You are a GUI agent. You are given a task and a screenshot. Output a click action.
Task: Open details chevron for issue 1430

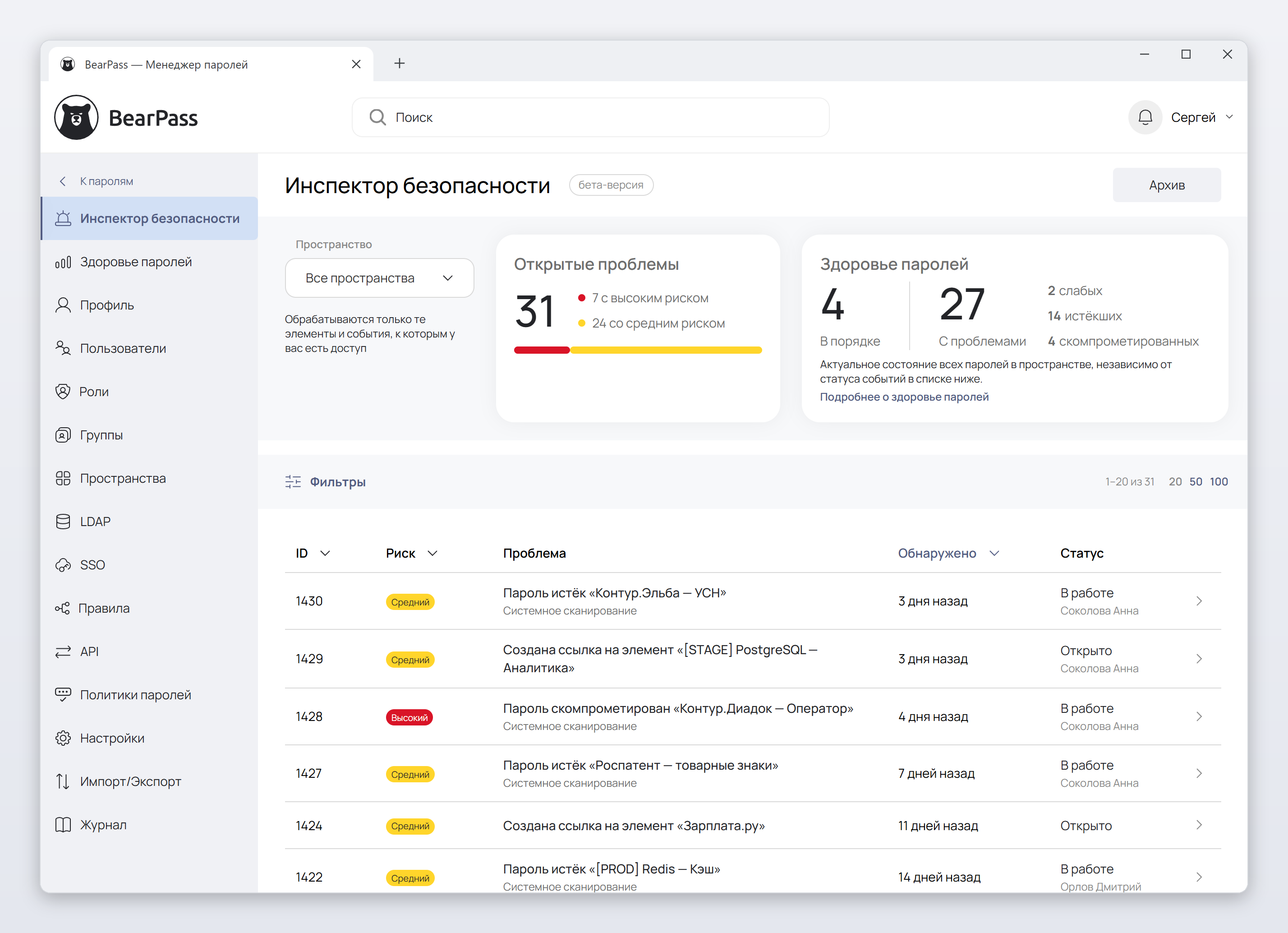(x=1199, y=601)
